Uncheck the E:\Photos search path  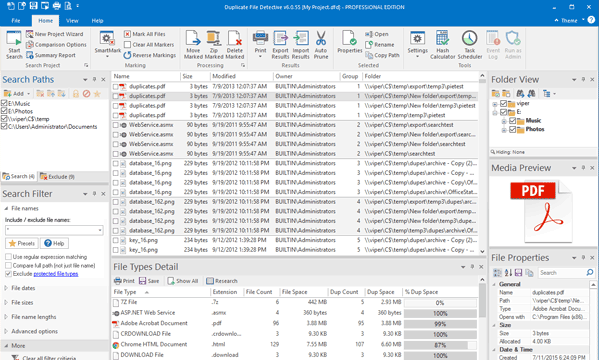(x=4, y=111)
